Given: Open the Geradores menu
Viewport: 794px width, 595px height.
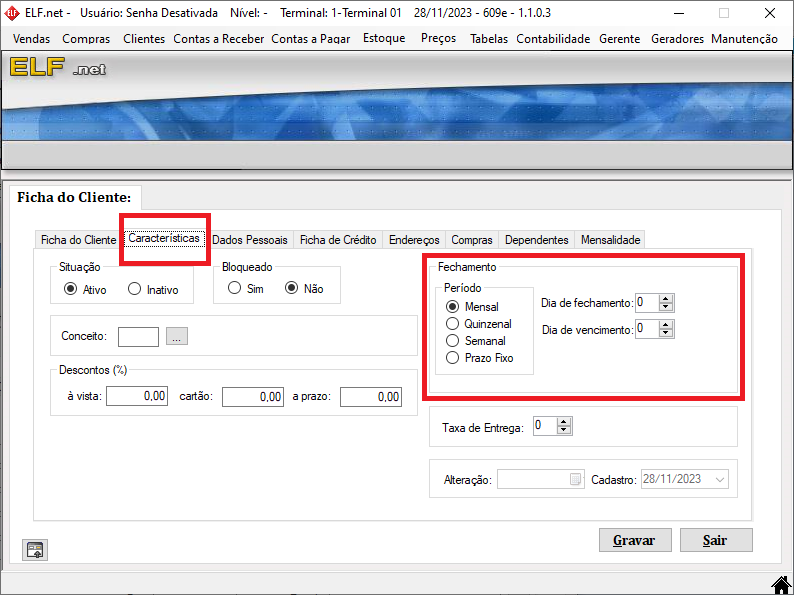Looking at the screenshot, I should point(677,39).
